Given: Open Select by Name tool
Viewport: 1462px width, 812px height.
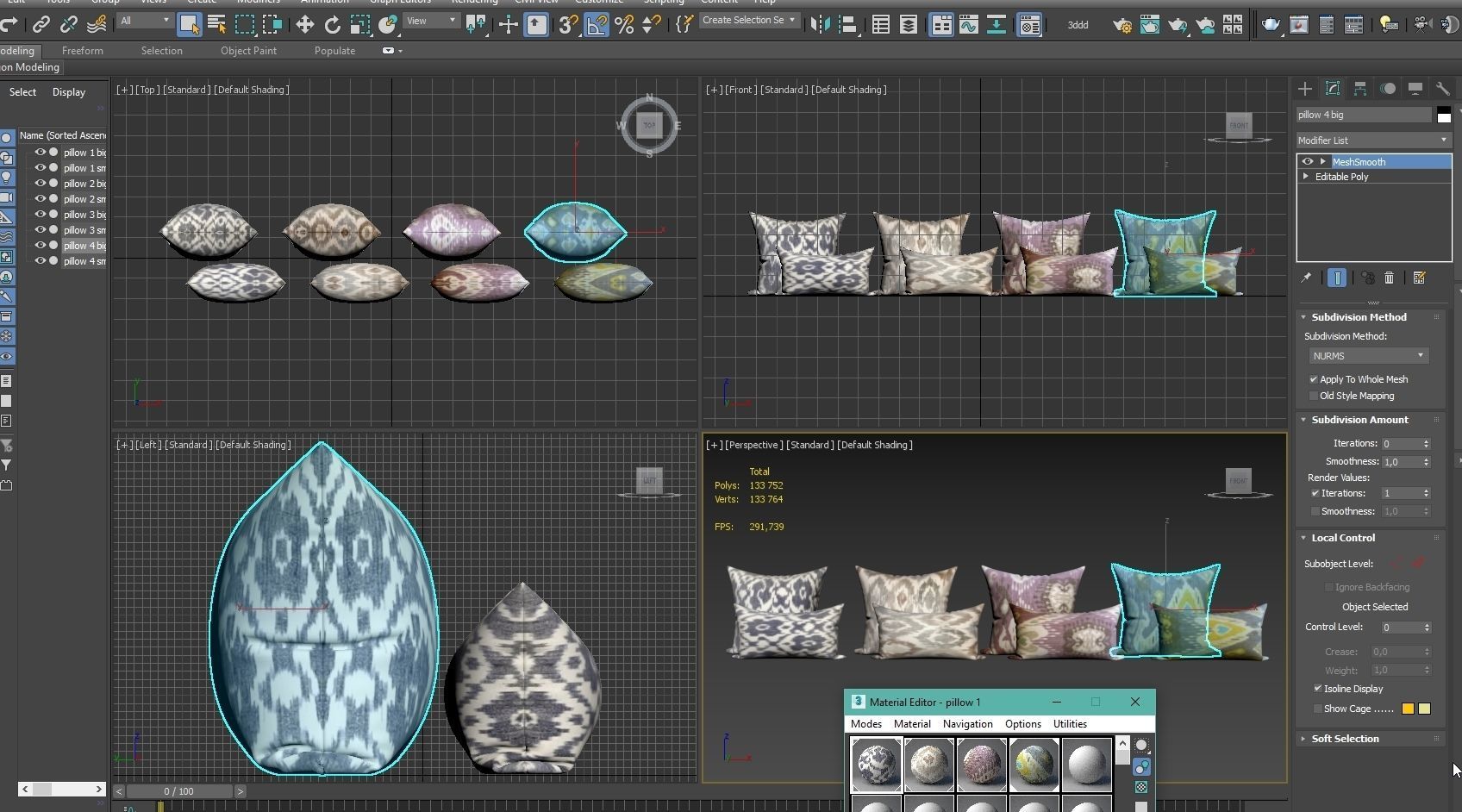Looking at the screenshot, I should (x=216, y=24).
